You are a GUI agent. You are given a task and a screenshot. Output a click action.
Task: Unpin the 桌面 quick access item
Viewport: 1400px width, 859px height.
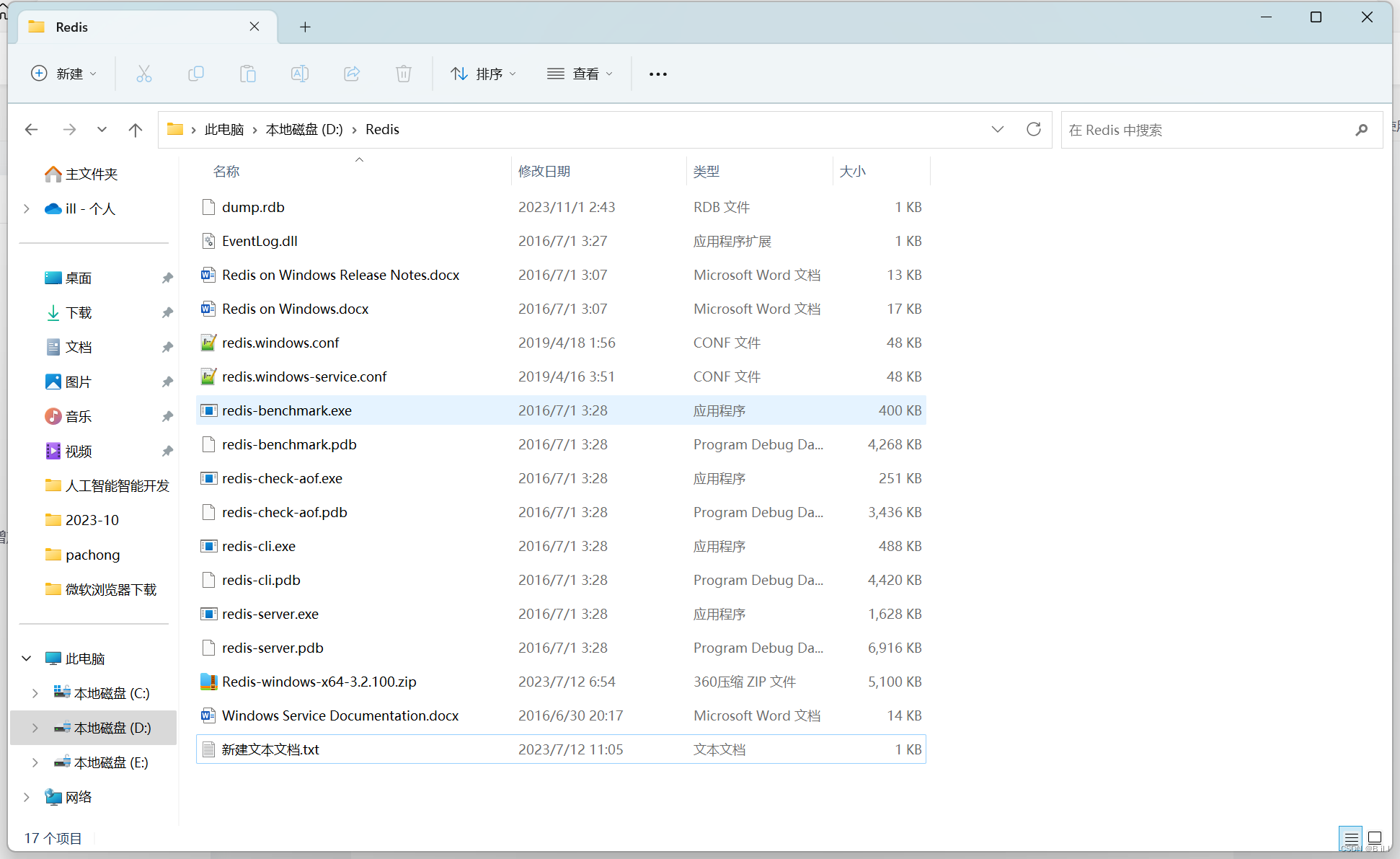point(167,278)
